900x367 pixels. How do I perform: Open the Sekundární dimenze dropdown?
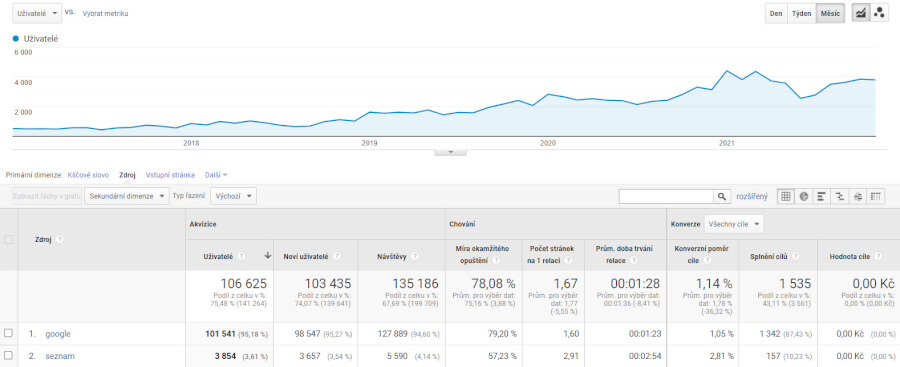coord(127,196)
